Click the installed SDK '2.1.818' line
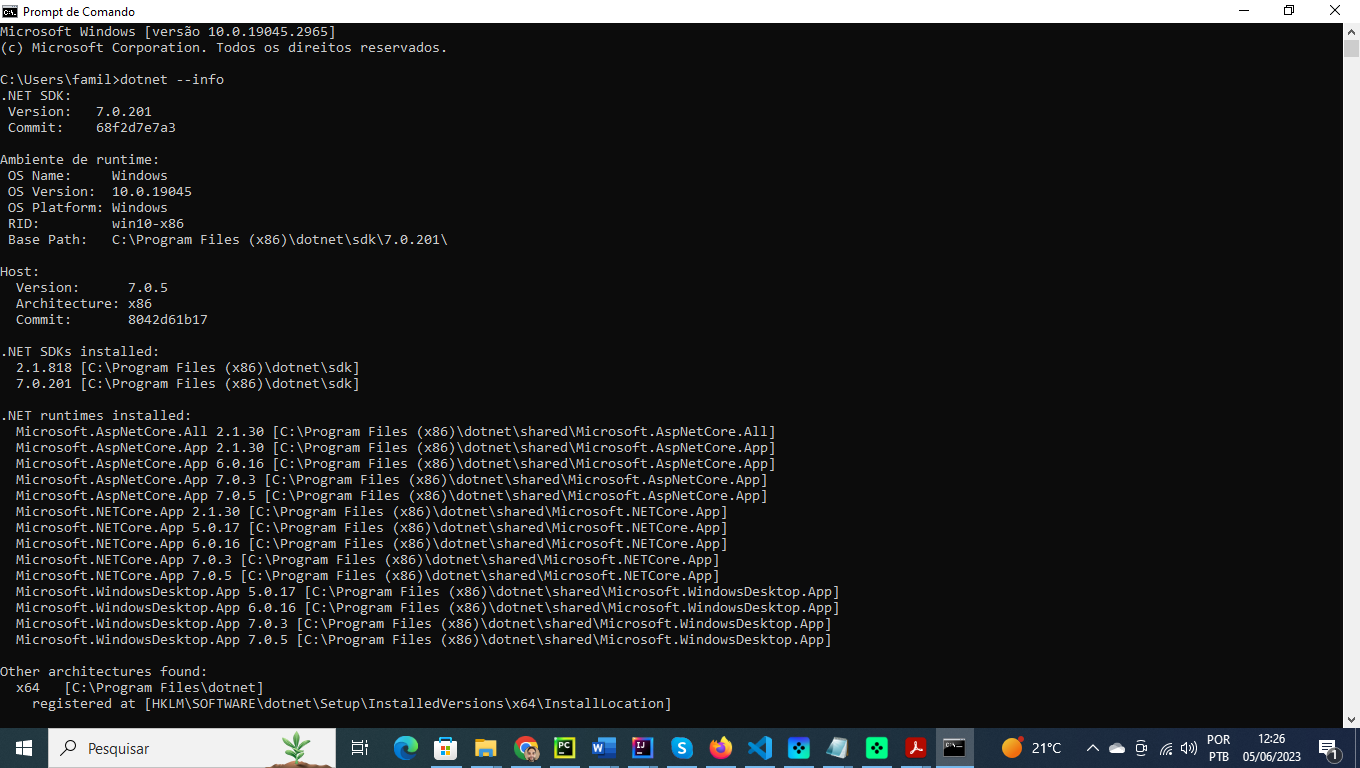Image resolution: width=1360 pixels, height=768 pixels. point(188,367)
